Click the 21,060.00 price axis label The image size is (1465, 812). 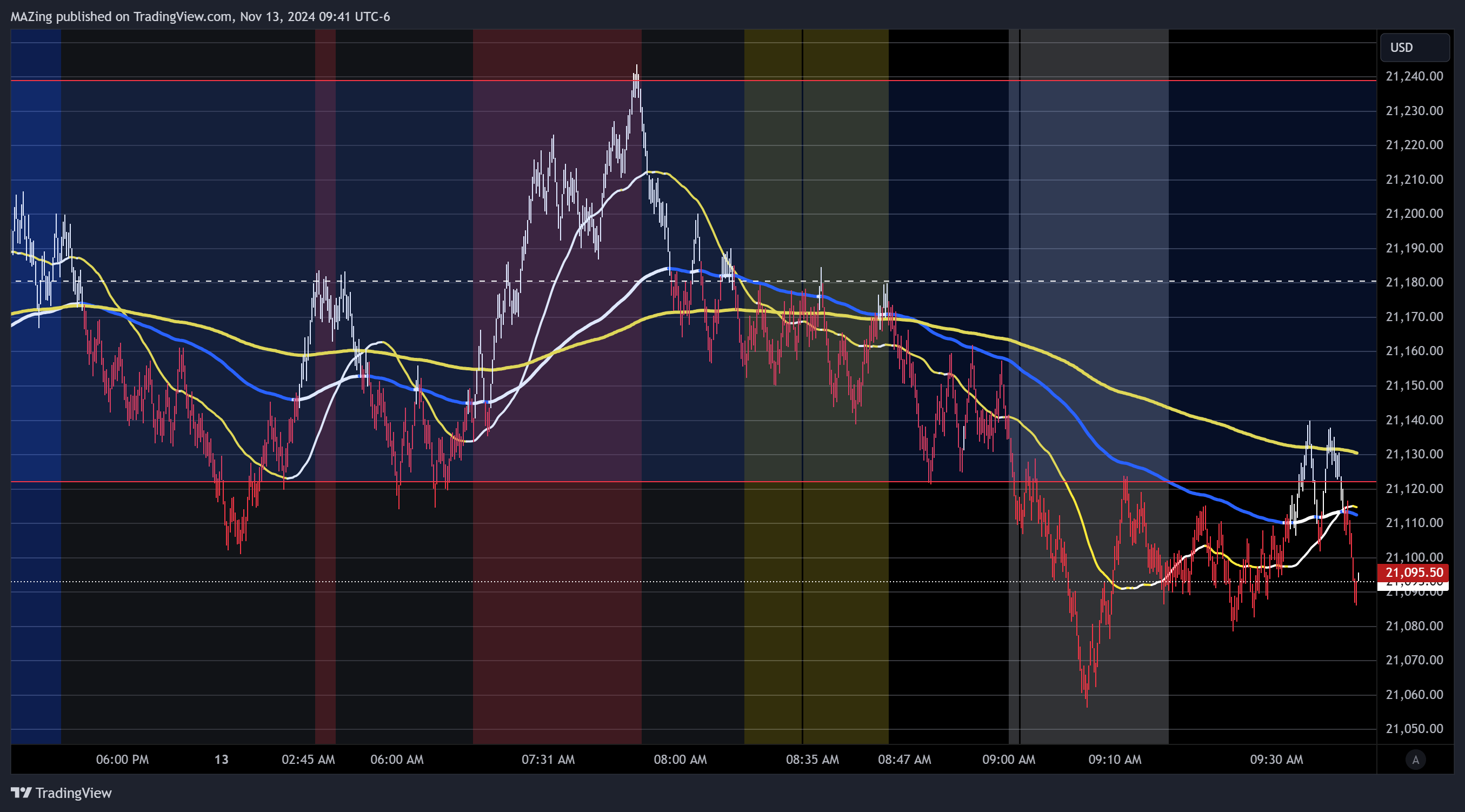(x=1414, y=694)
